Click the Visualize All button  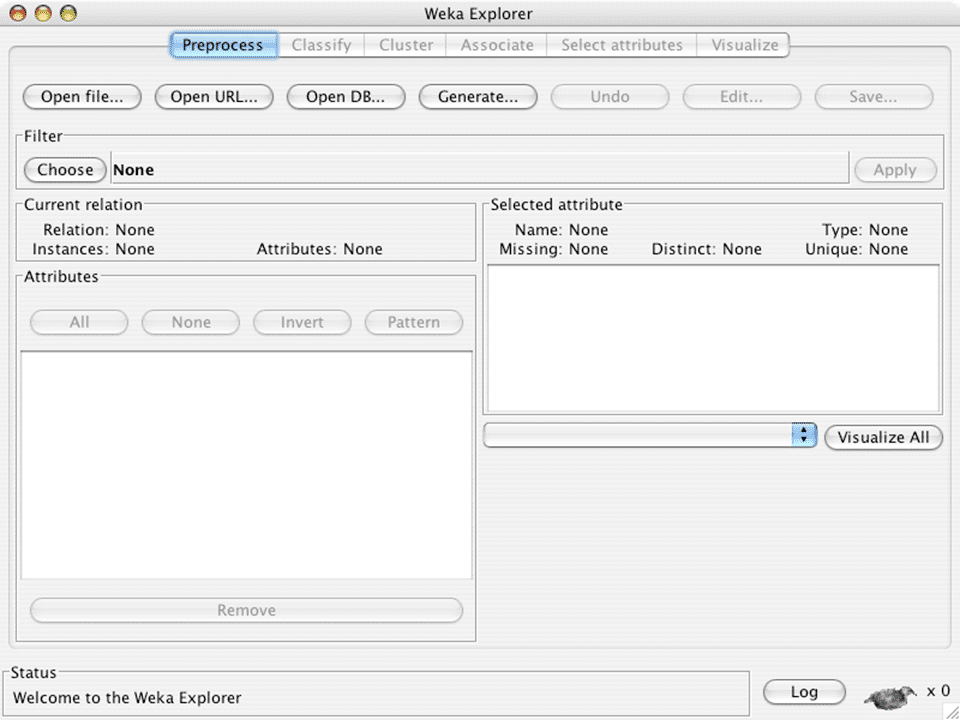(x=883, y=437)
